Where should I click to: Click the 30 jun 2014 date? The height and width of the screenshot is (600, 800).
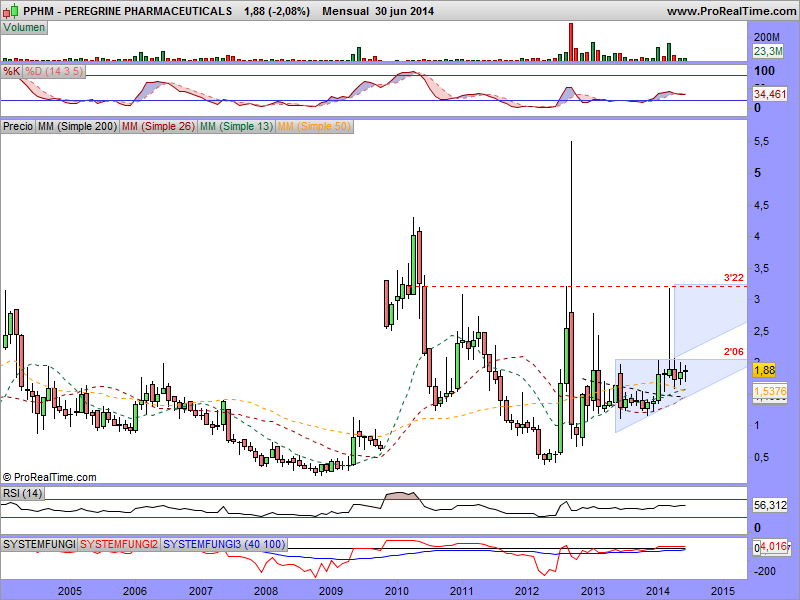405,11
